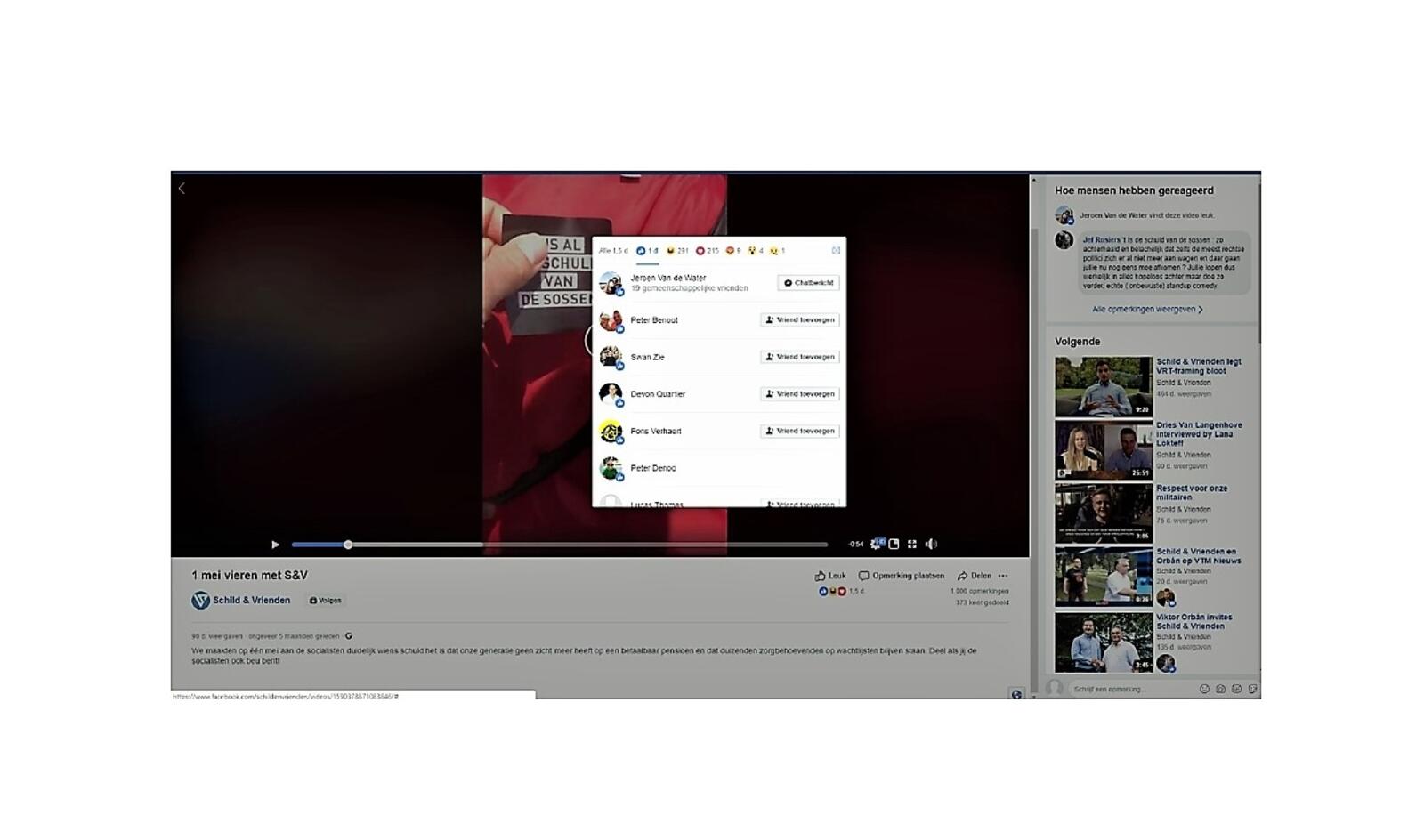Add sticker to comment

(1252, 689)
